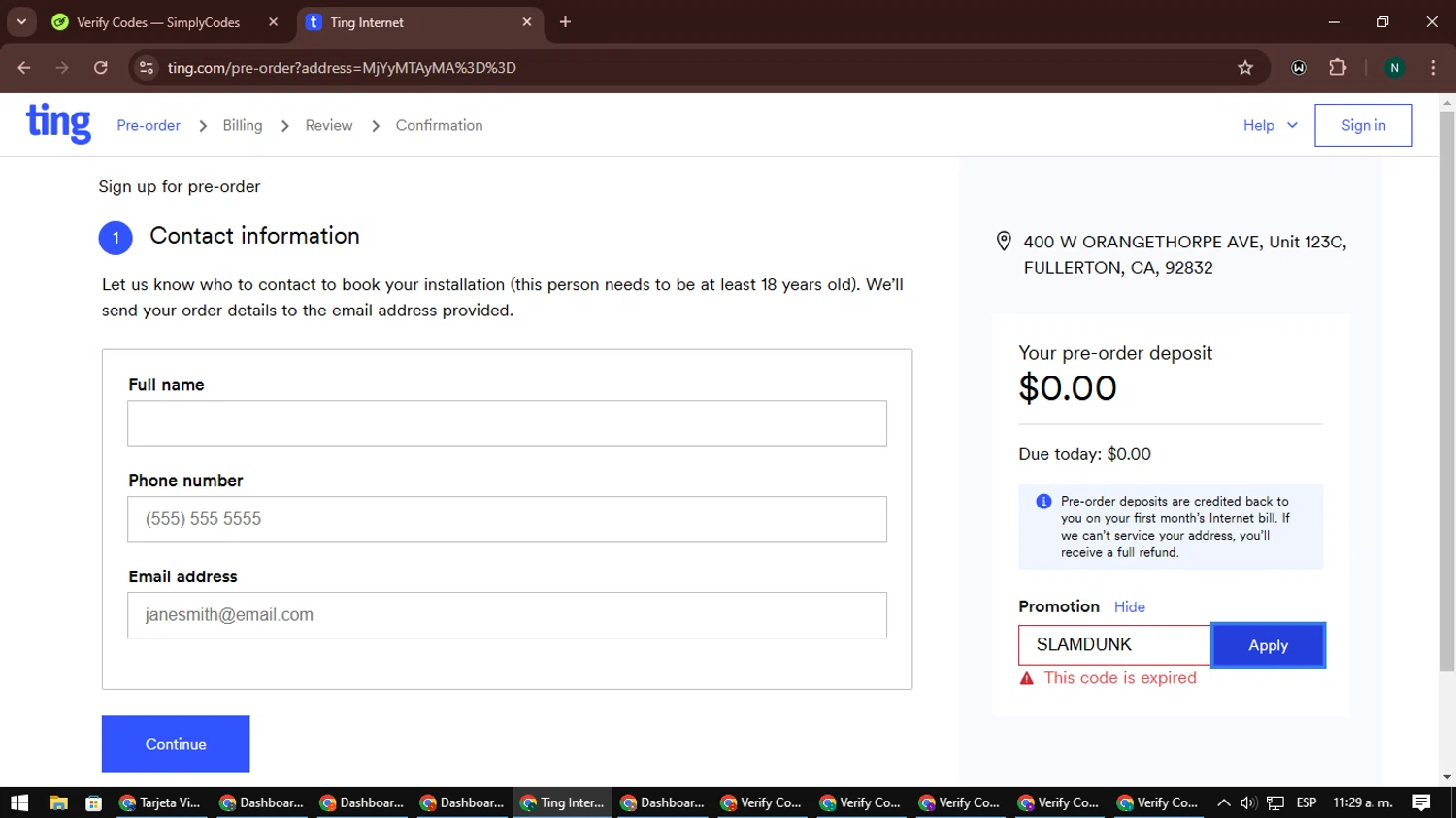This screenshot has width=1456, height=818.
Task: Open the volume icon in the system tray
Action: [x=1248, y=802]
